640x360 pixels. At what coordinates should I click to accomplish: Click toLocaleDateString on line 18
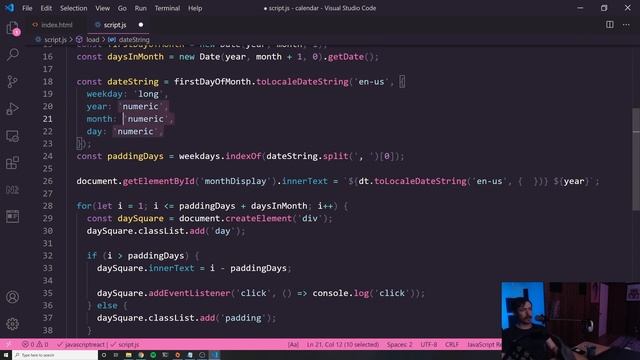pos(302,82)
